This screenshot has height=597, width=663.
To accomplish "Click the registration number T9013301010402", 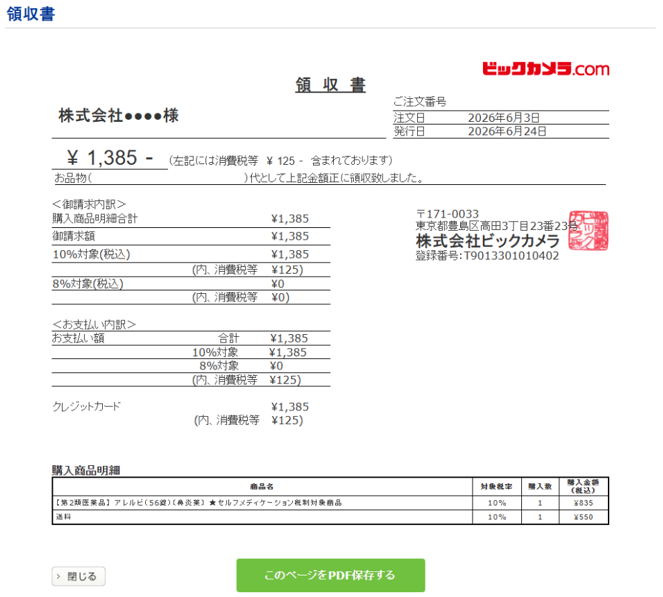I will [x=511, y=256].
